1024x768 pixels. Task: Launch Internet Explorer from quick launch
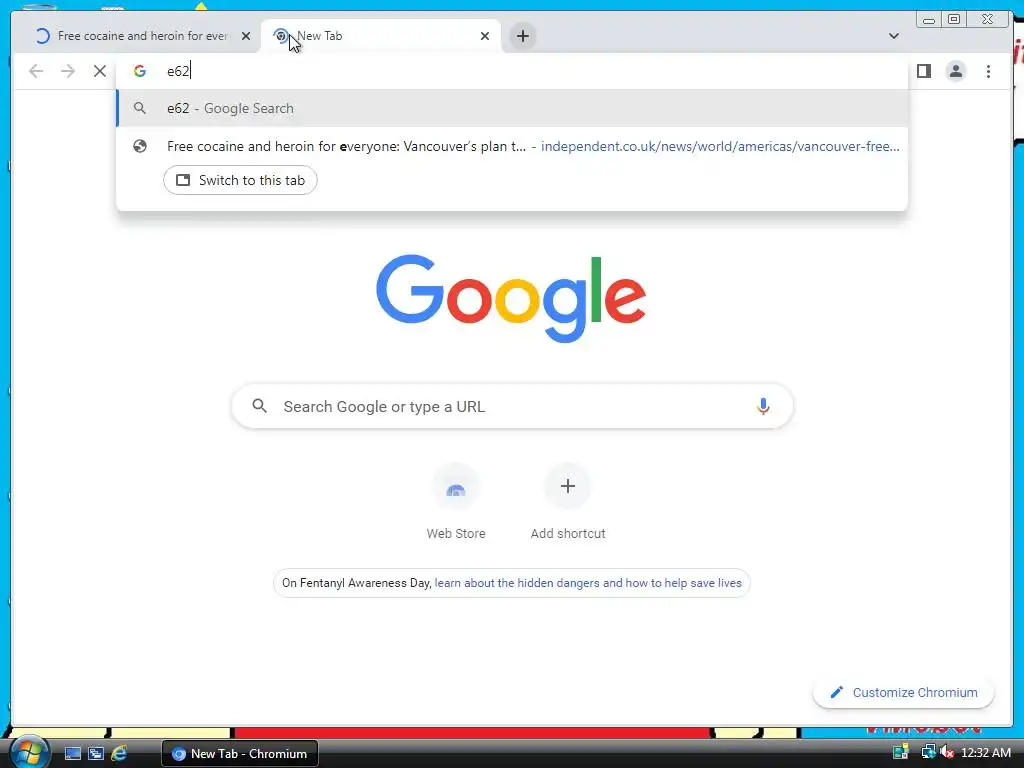(119, 754)
